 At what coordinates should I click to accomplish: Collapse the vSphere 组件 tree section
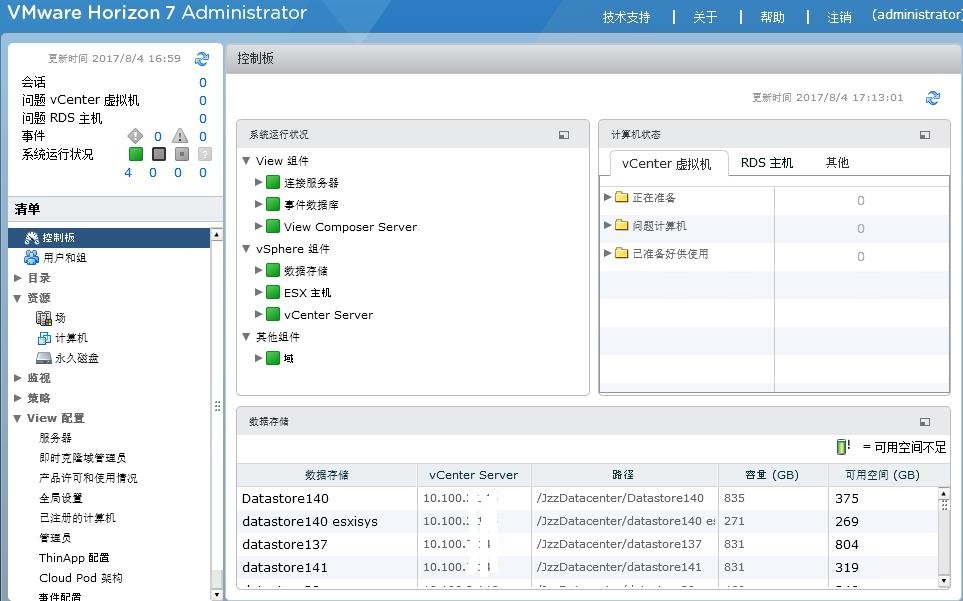245,249
